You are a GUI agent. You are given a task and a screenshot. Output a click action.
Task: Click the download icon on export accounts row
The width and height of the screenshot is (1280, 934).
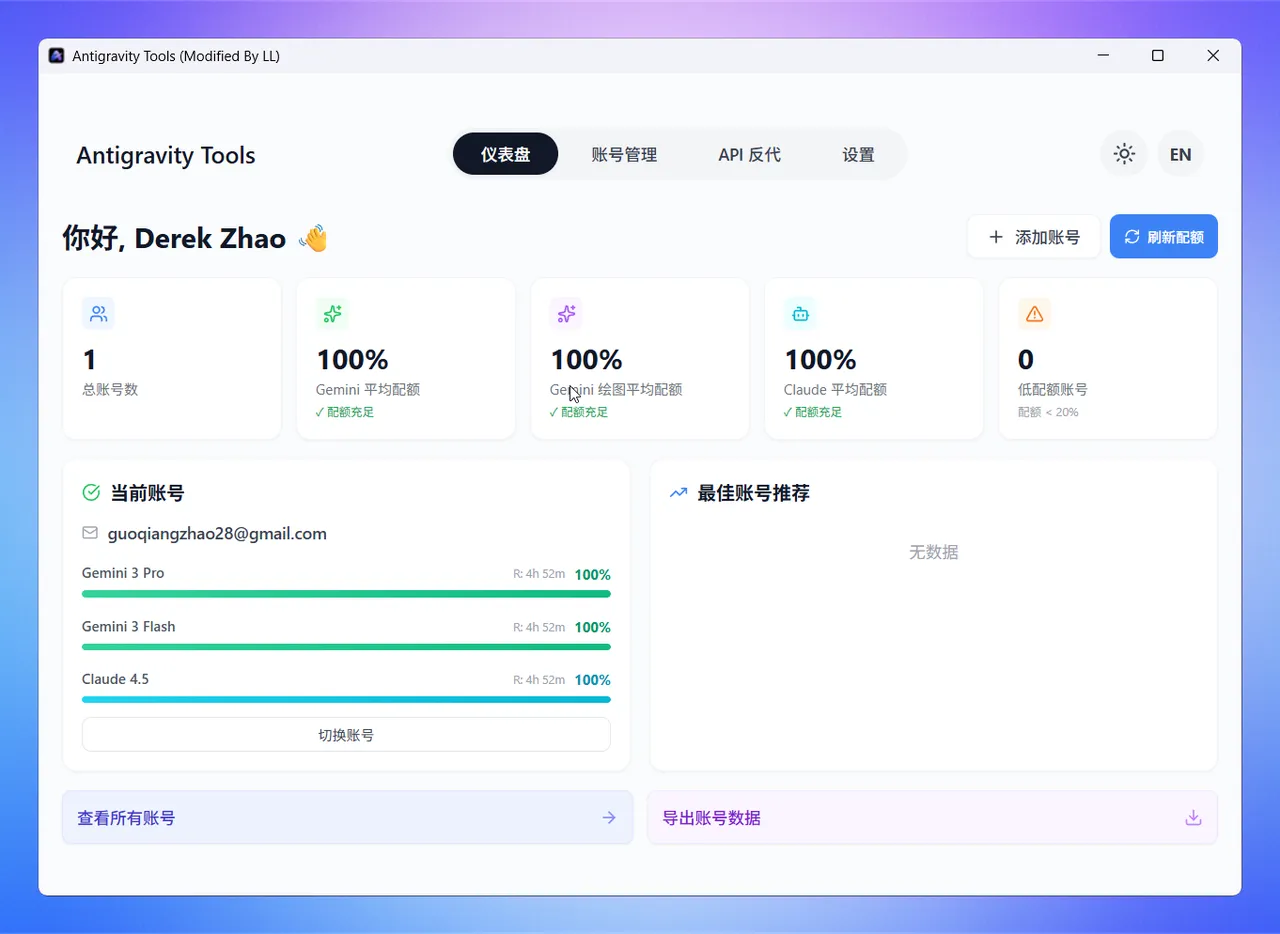click(x=1192, y=818)
